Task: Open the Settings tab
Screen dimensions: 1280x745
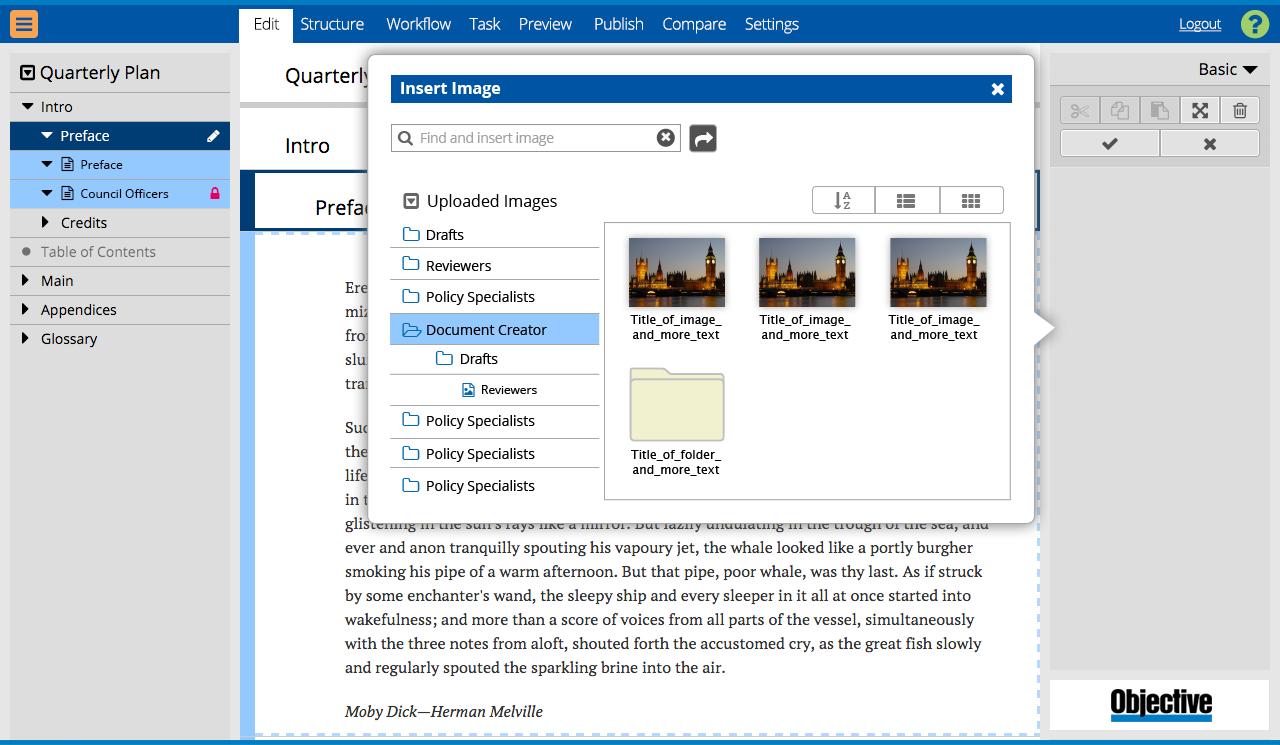Action: tap(772, 24)
